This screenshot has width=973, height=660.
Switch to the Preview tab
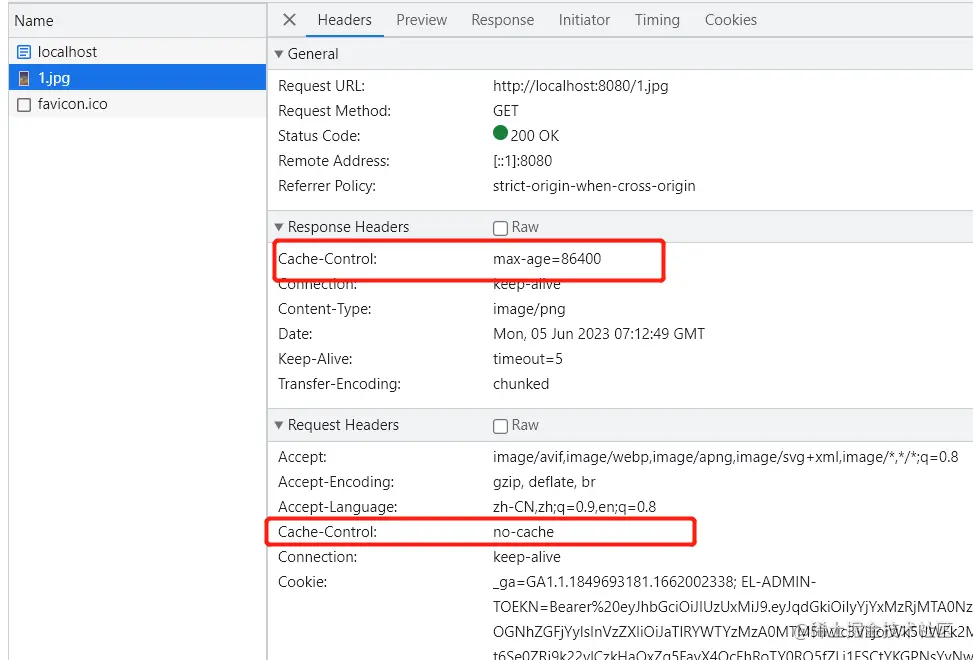pos(421,20)
